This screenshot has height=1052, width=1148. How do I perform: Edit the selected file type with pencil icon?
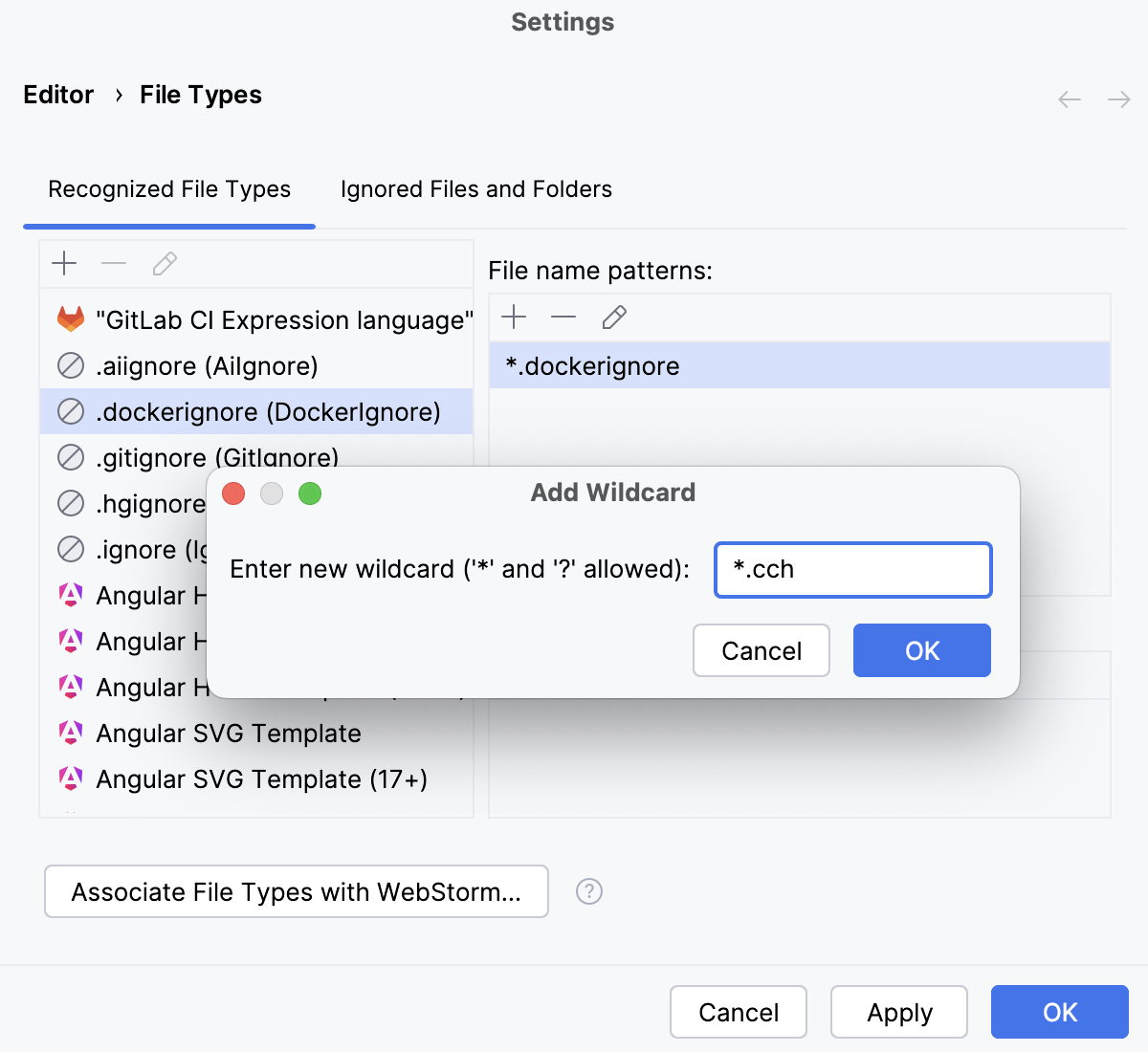click(165, 264)
